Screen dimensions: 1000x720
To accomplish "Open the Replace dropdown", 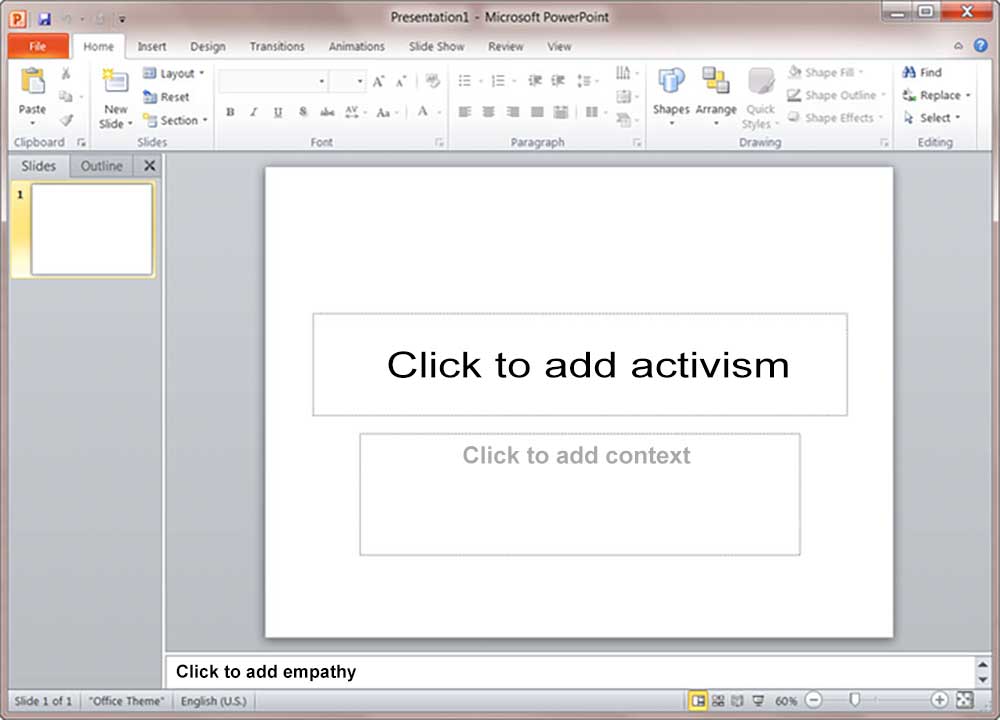I will pyautogui.click(x=936, y=96).
